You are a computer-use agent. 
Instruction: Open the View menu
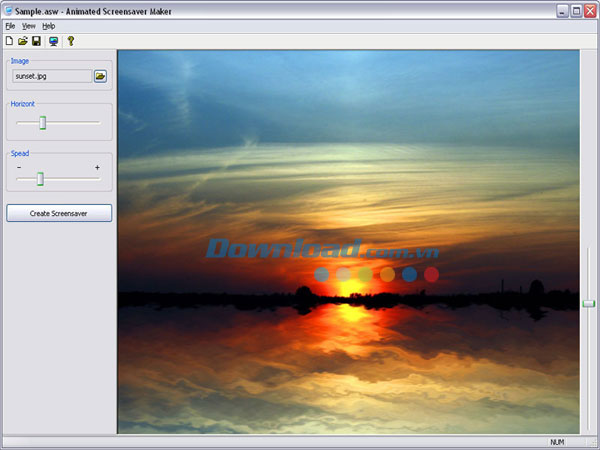click(29, 26)
